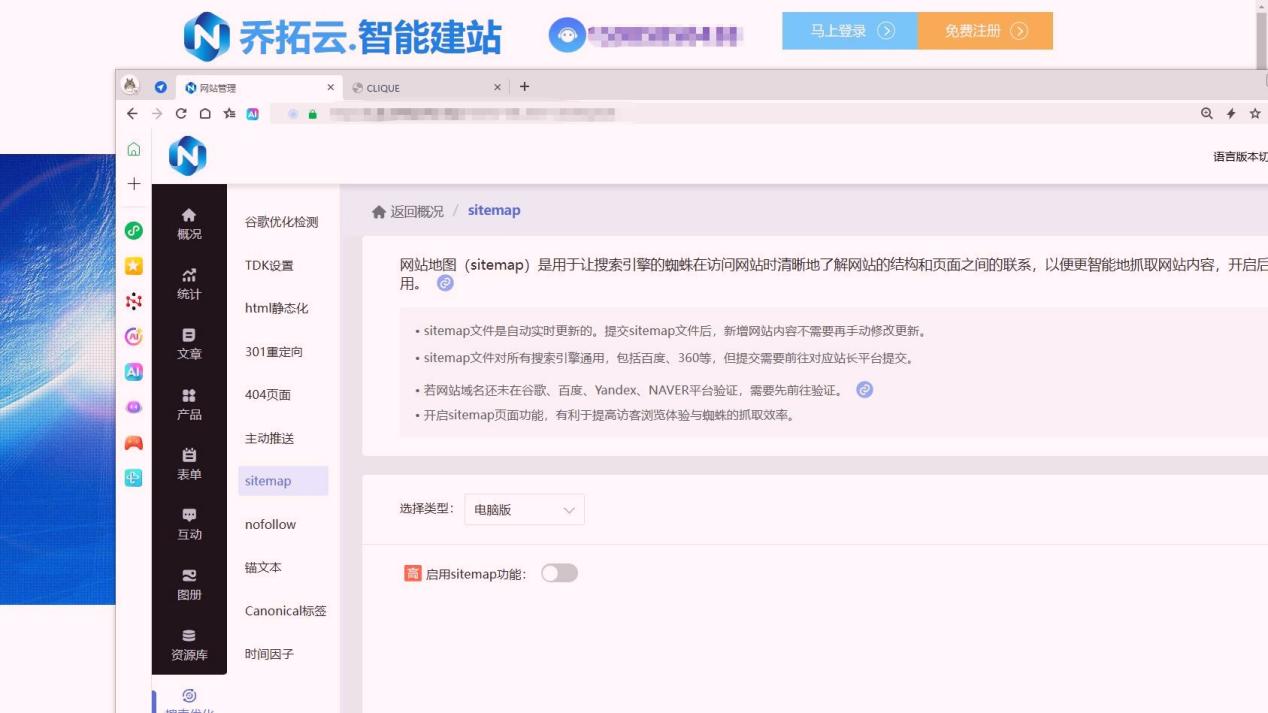The height and width of the screenshot is (713, 1268).
Task: Open a new browser tab with plus
Action: click(524, 87)
